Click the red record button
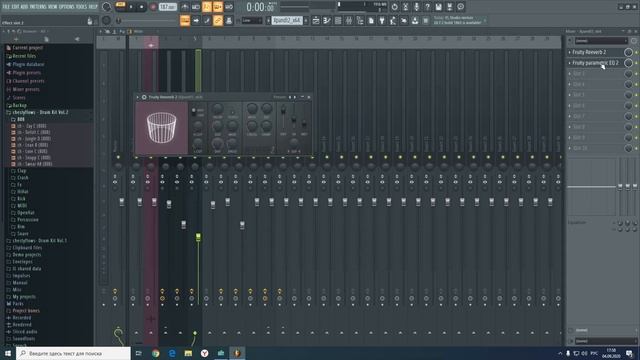The width and height of the screenshot is (640, 360). click(x=153, y=7)
